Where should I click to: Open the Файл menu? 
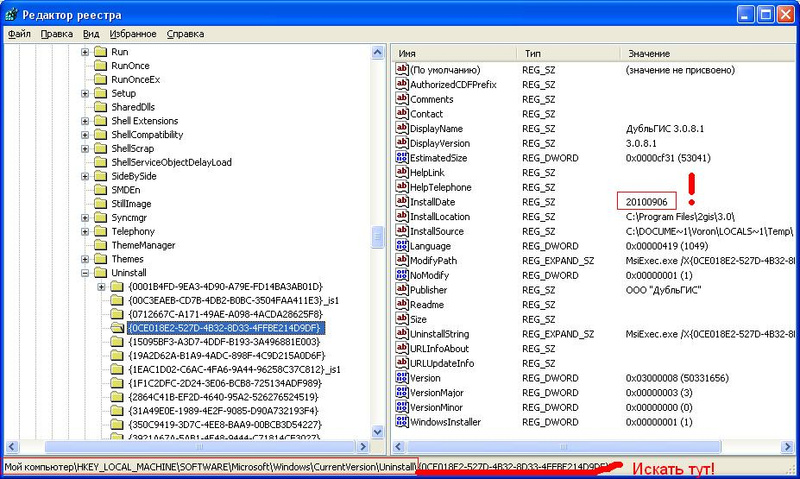[20, 33]
